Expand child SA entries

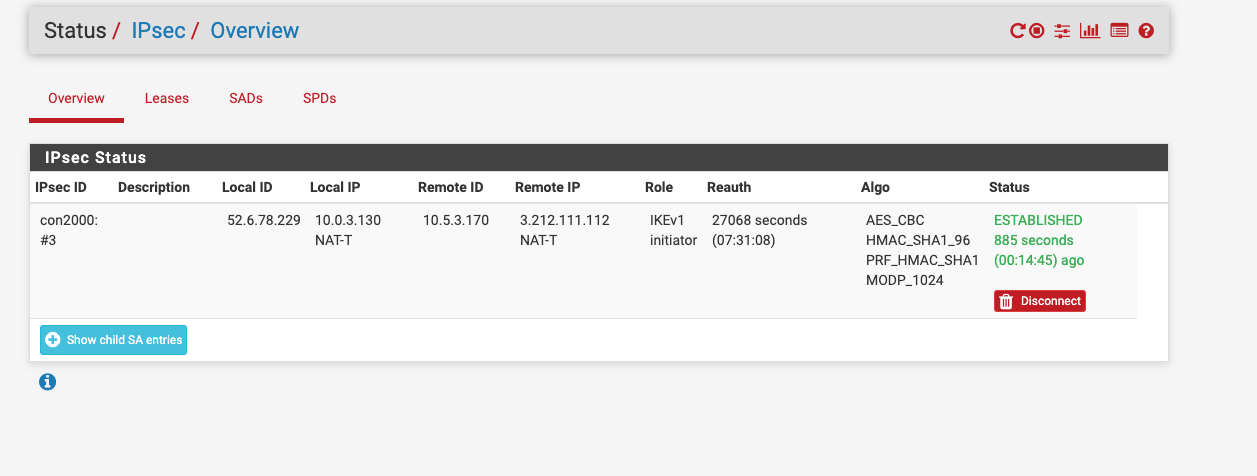point(113,340)
